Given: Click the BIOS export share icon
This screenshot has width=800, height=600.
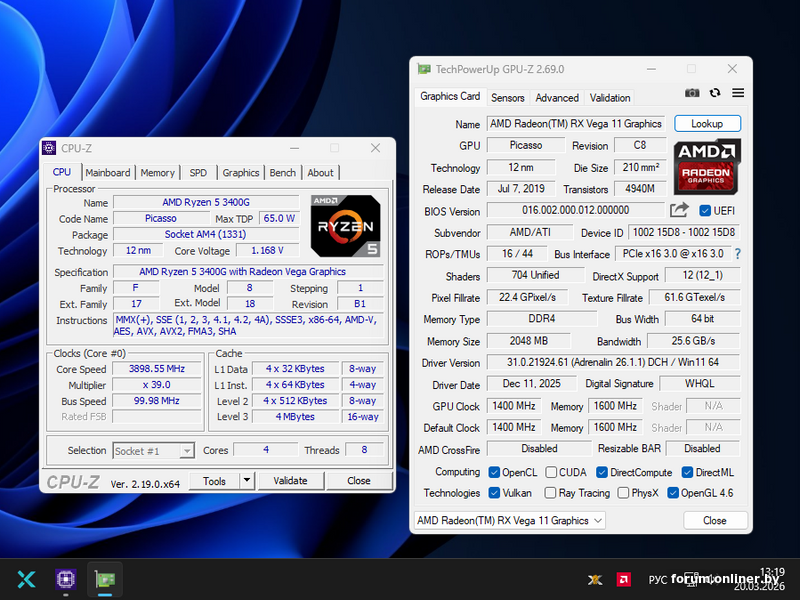Looking at the screenshot, I should click(679, 210).
